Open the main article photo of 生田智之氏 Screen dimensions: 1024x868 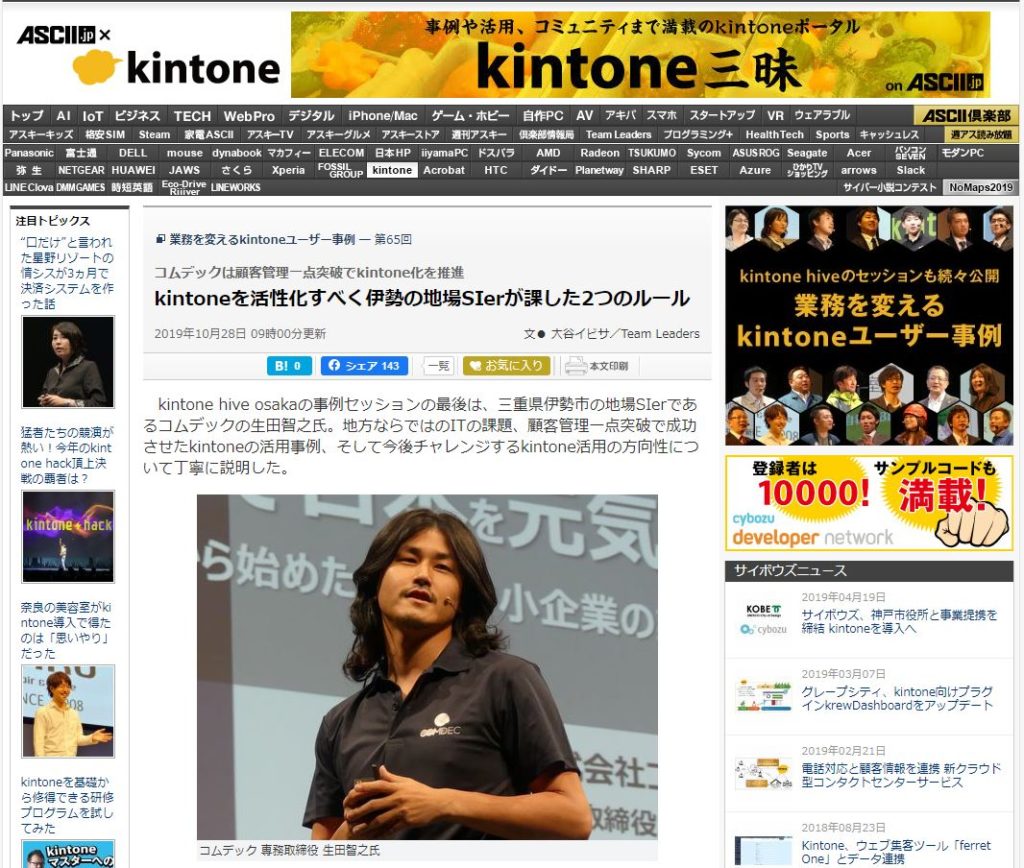427,667
